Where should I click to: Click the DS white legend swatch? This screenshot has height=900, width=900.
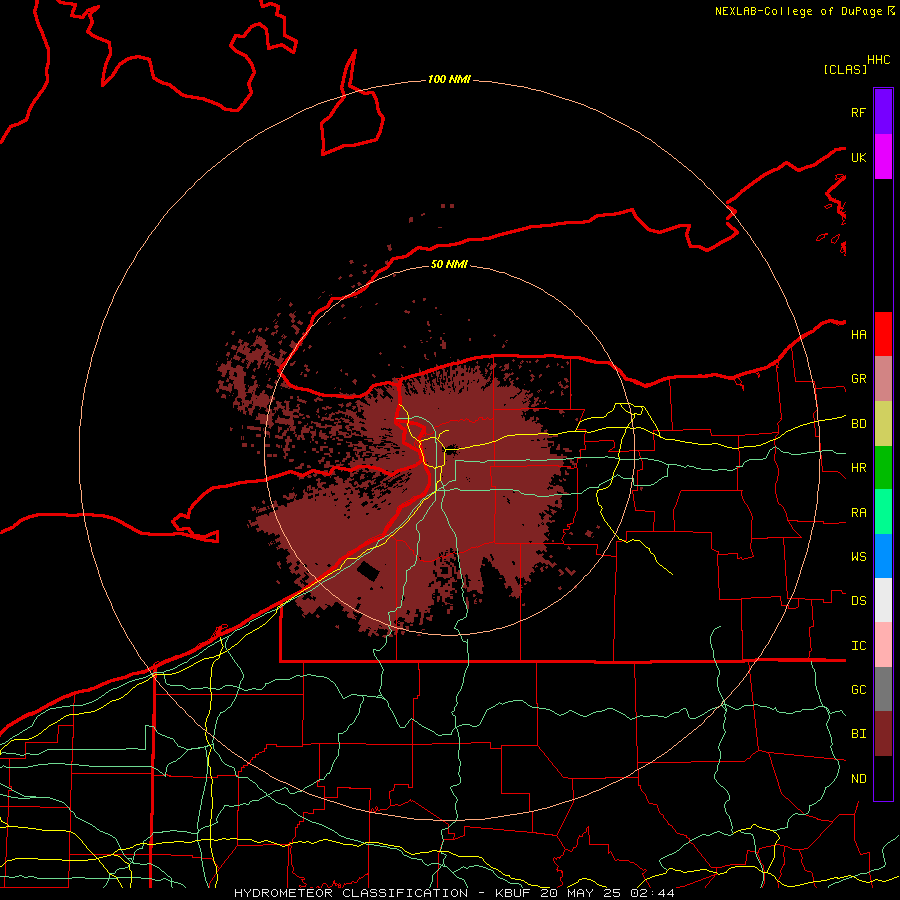coord(883,600)
